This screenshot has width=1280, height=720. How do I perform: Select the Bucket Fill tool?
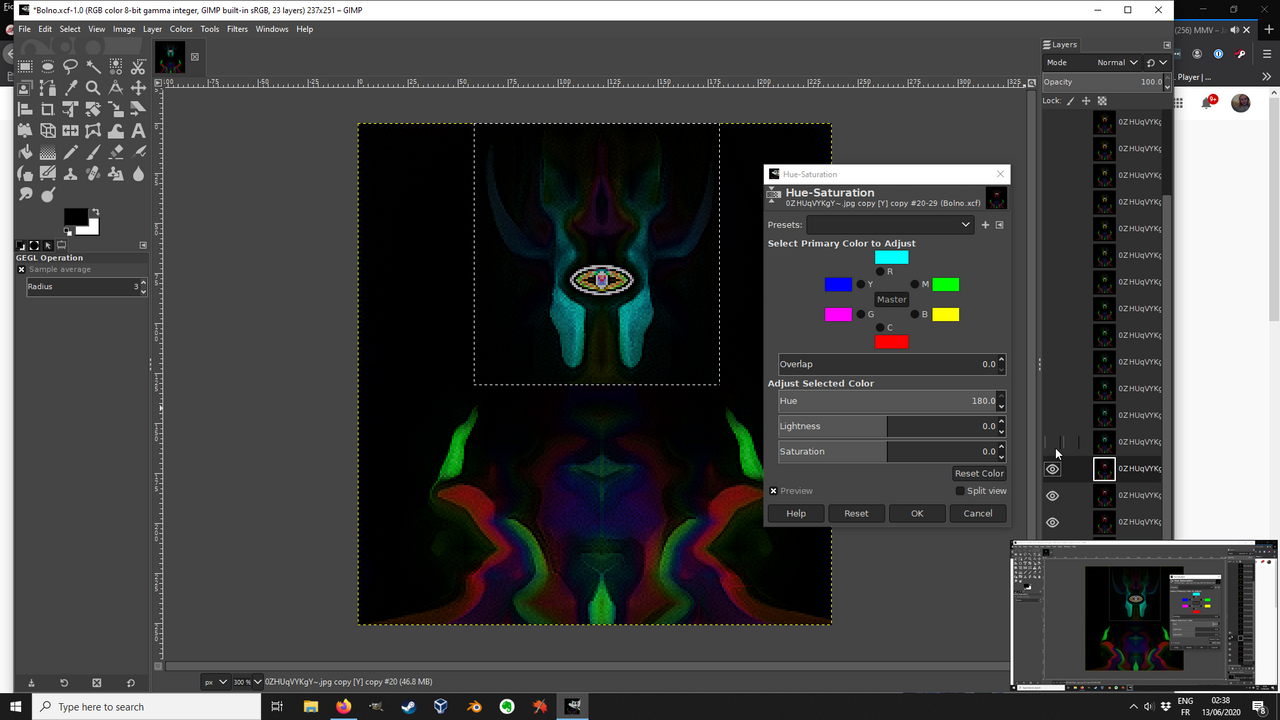(26, 153)
